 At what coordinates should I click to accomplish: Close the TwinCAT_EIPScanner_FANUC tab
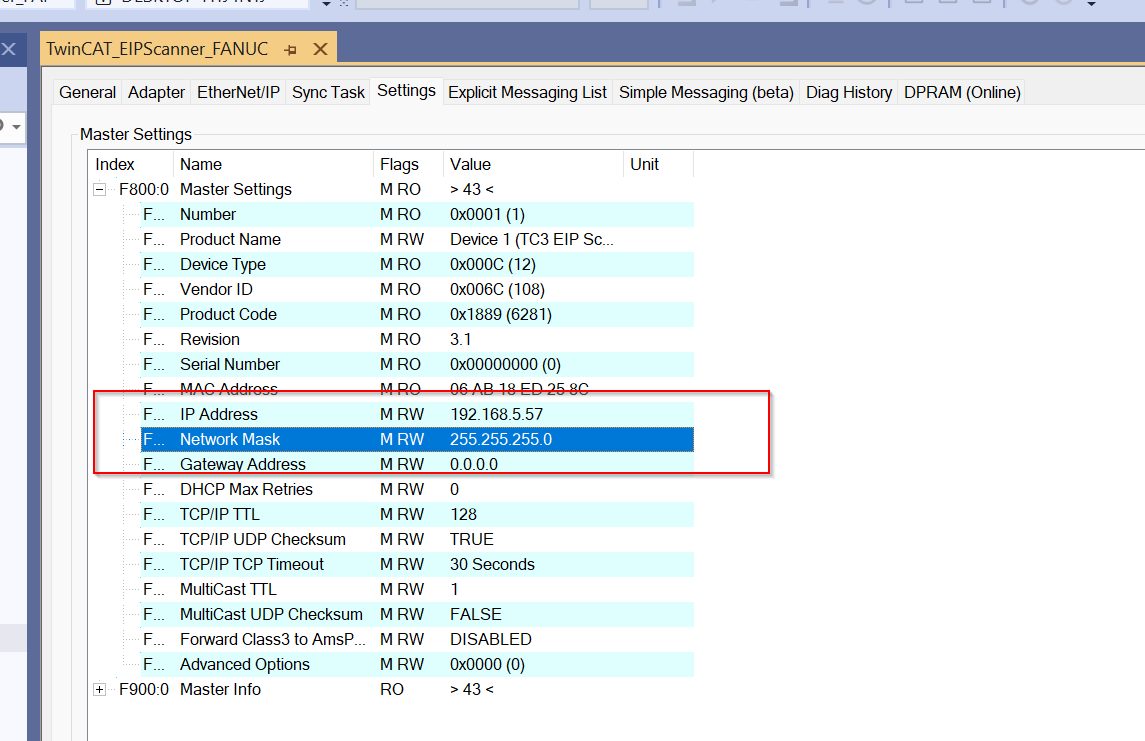[x=320, y=49]
